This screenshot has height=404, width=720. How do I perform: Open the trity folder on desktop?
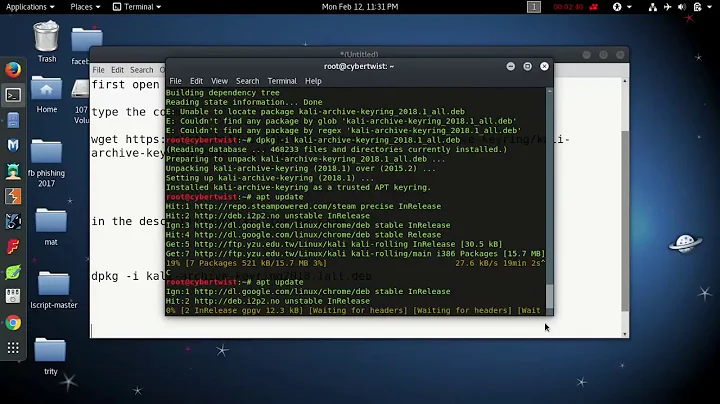(51, 356)
